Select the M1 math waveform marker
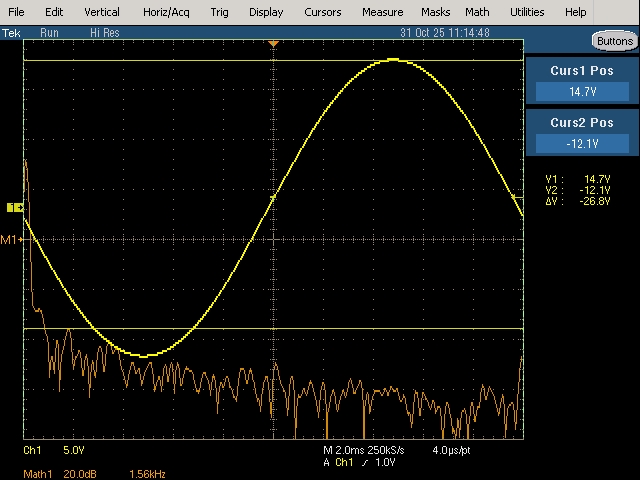 (x=11, y=240)
